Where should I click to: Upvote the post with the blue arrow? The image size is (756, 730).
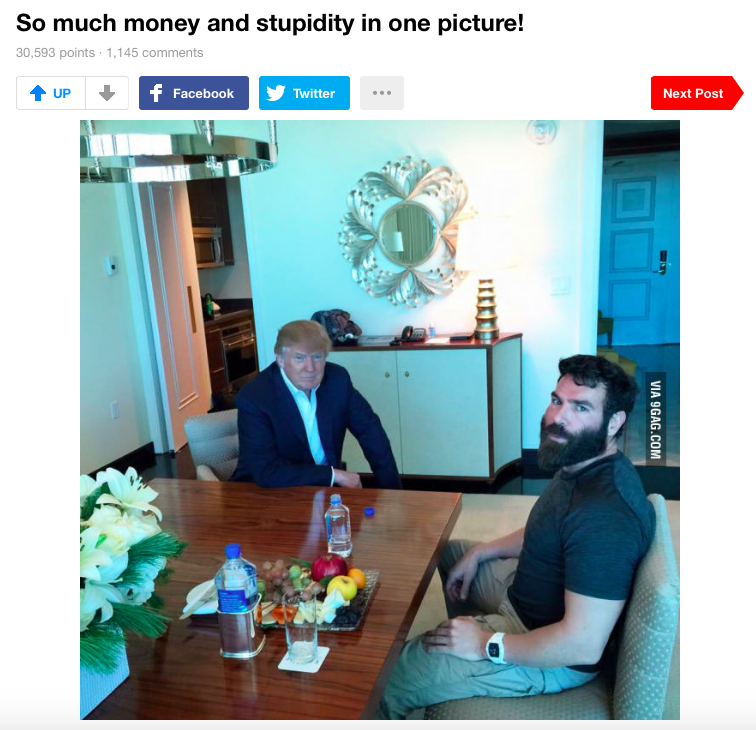[38, 93]
